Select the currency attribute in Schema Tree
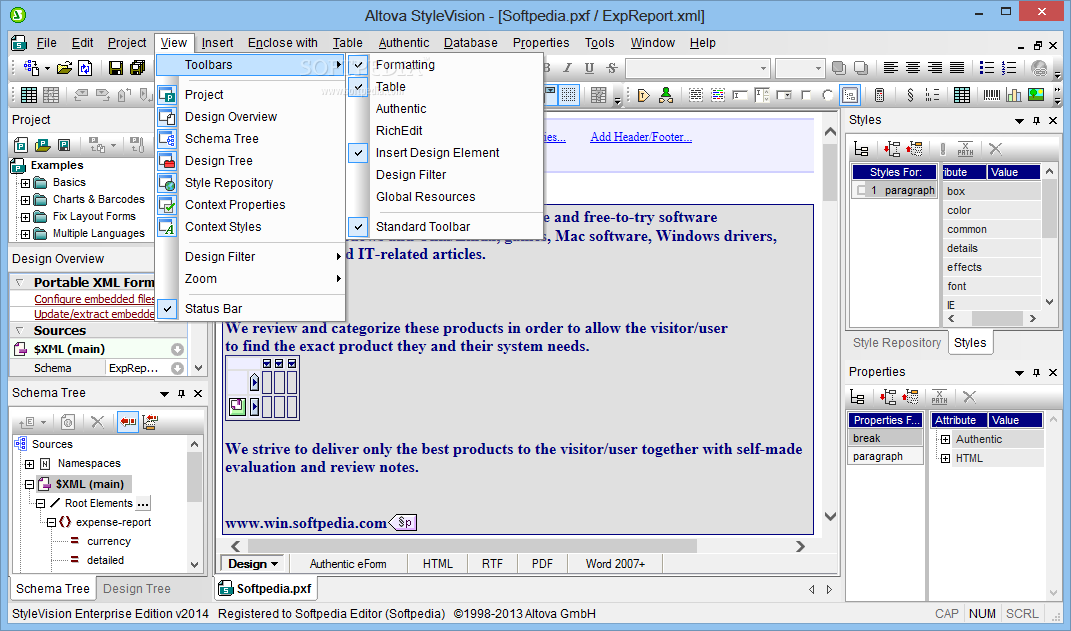Screen dimensions: 1071x631 [x=109, y=542]
